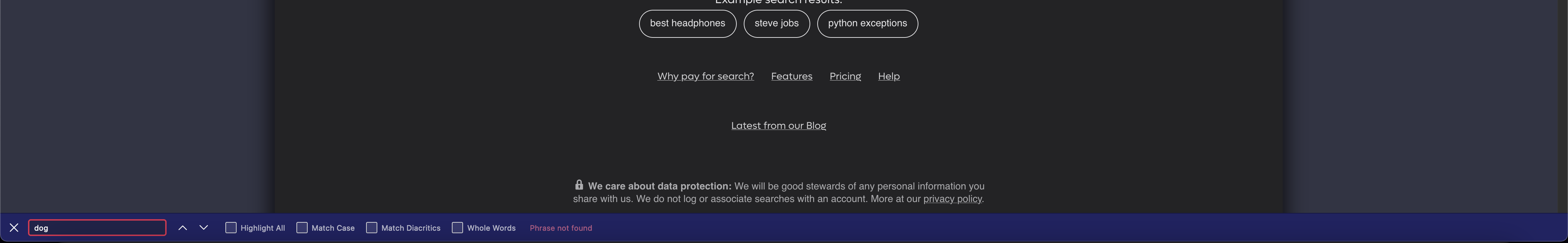Open the 'Why pay for search?' link
The width and height of the screenshot is (1568, 243).
point(706,76)
